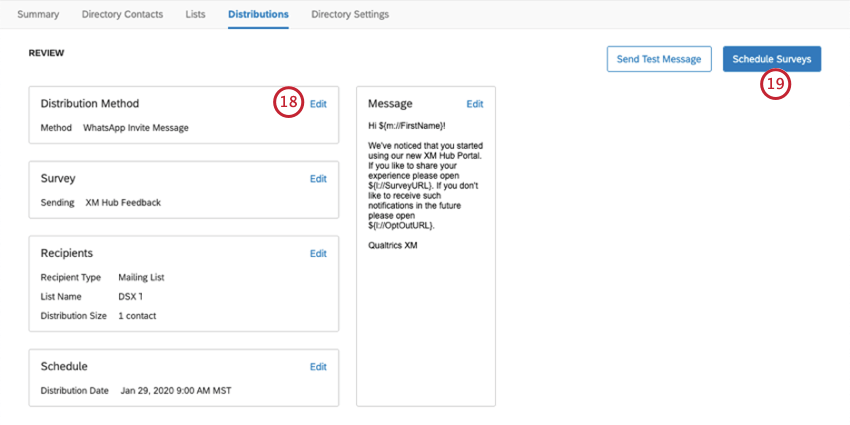Click the Qualtrics XM signature text

[x=392, y=246]
